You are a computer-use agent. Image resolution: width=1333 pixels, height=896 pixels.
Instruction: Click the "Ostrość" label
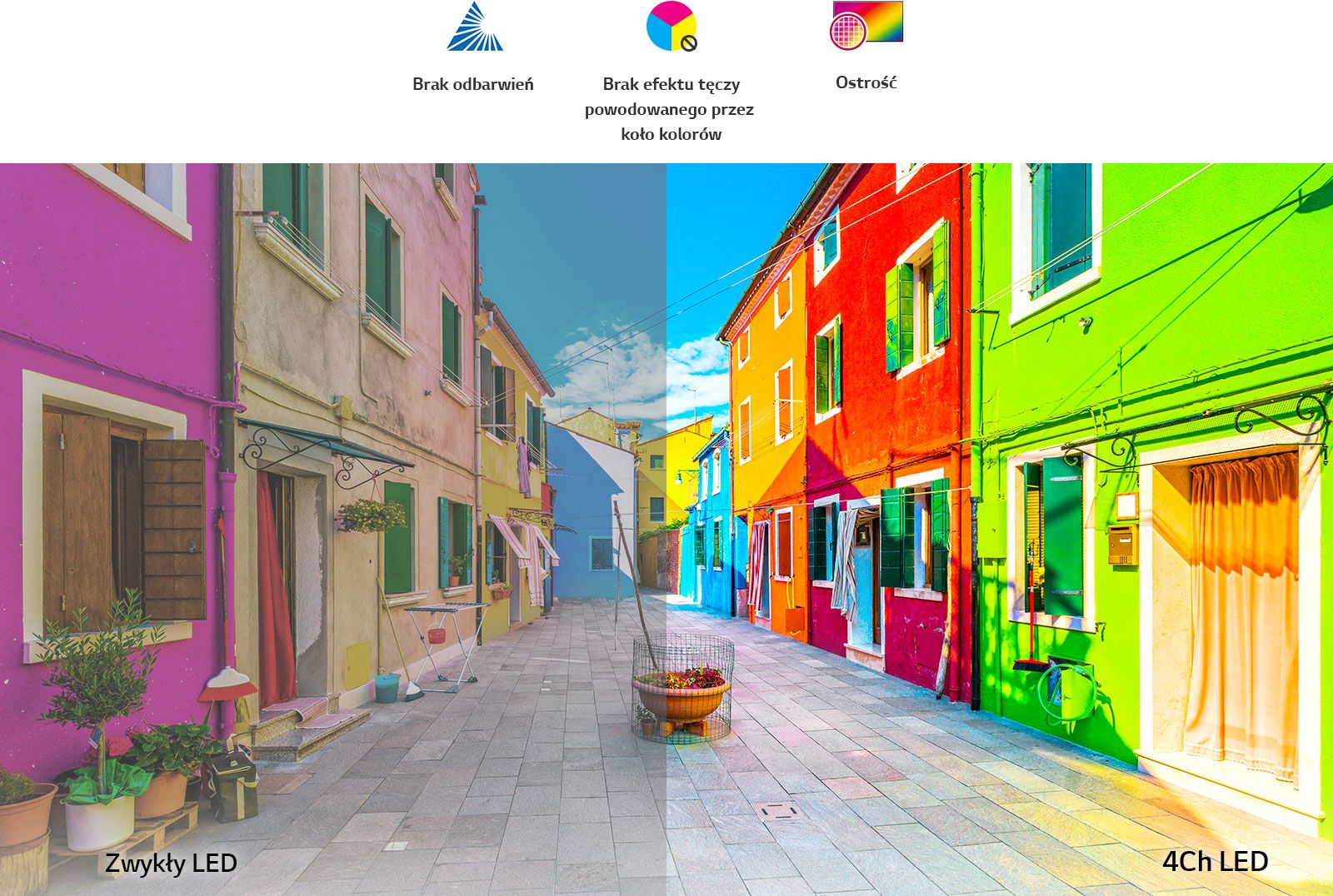pos(866,82)
